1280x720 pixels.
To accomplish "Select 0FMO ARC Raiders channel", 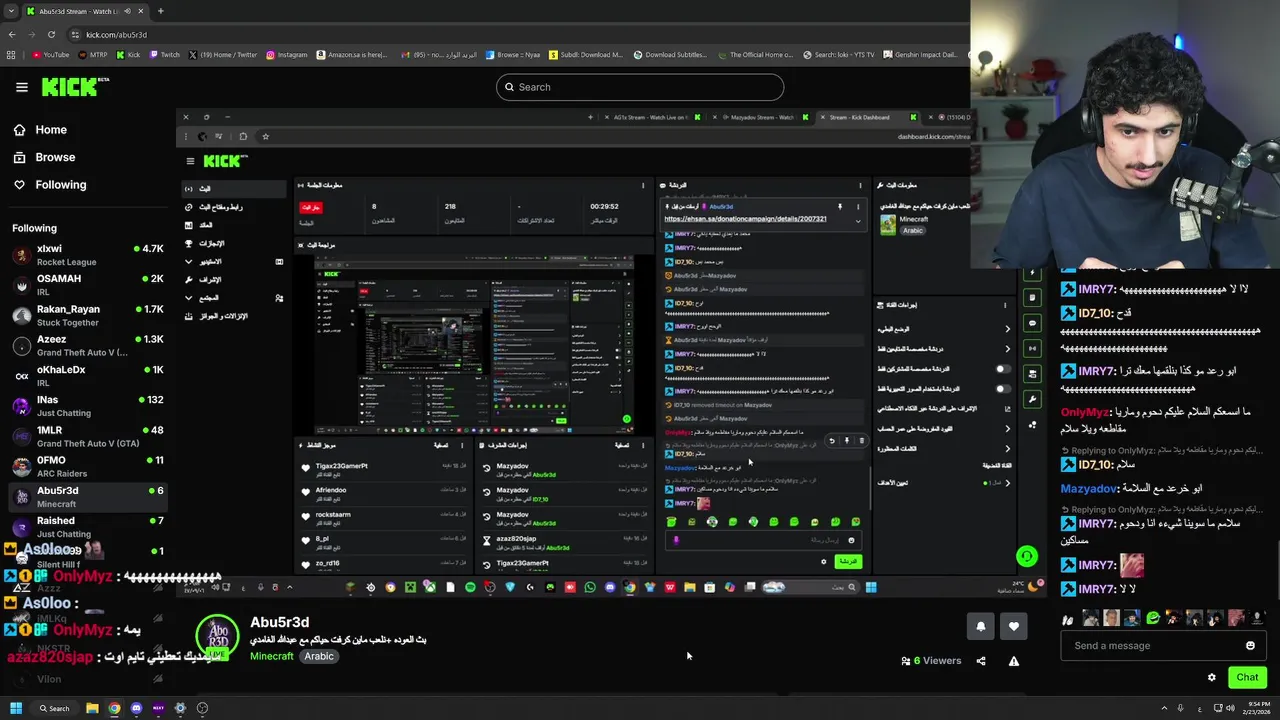I will [87, 467].
